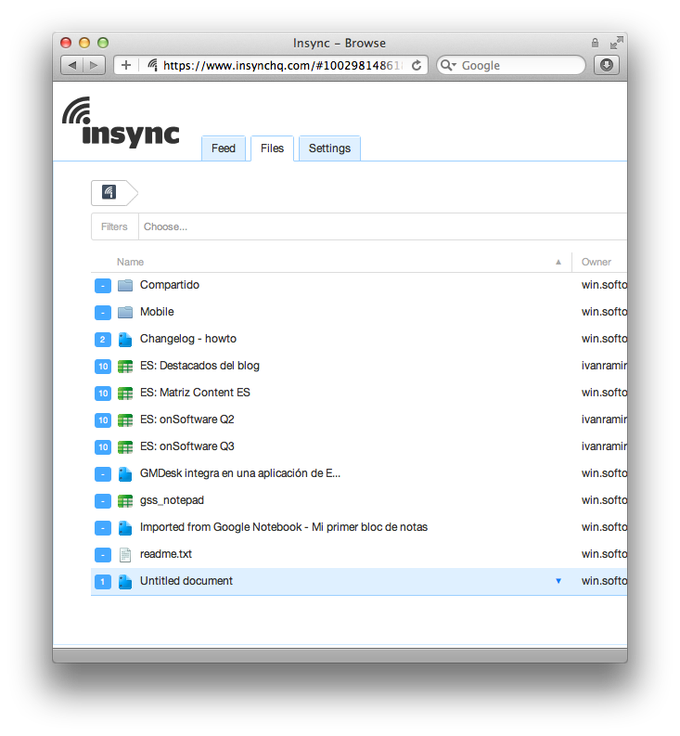This screenshot has height=736, width=680.
Task: Click the lock icon in the title bar
Action: (x=595, y=43)
